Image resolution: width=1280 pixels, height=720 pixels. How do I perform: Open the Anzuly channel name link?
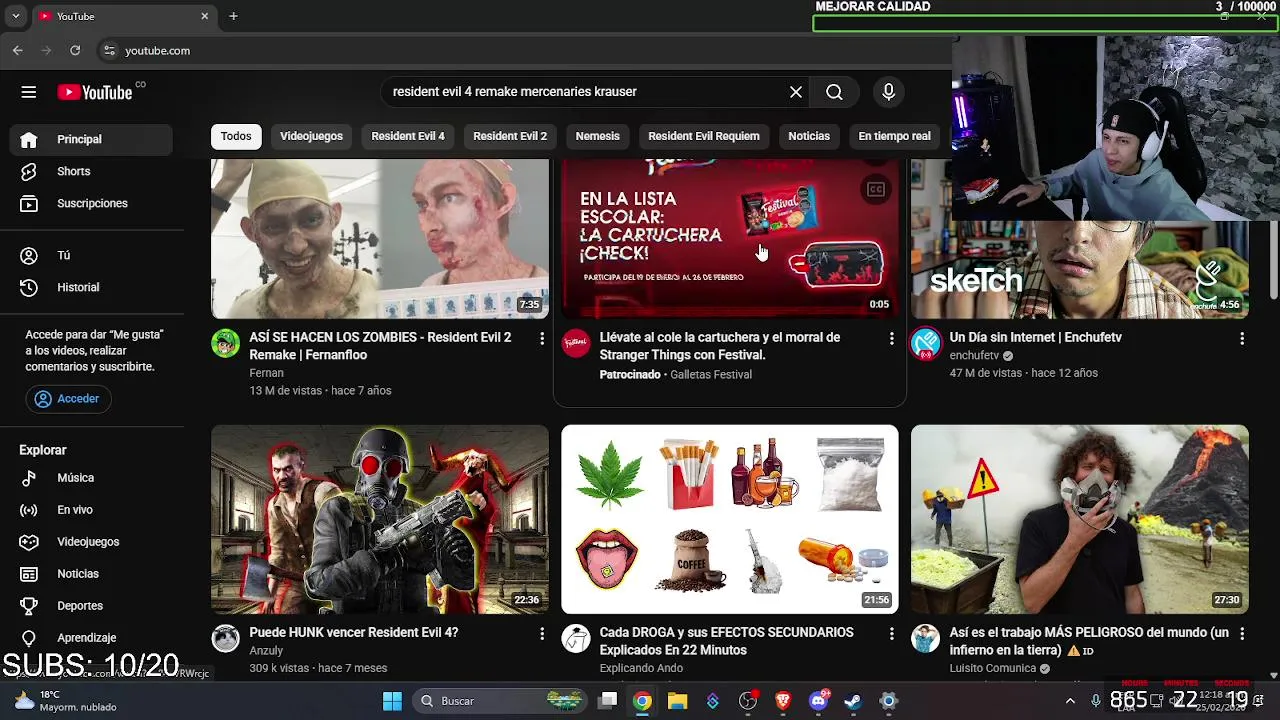point(266,651)
